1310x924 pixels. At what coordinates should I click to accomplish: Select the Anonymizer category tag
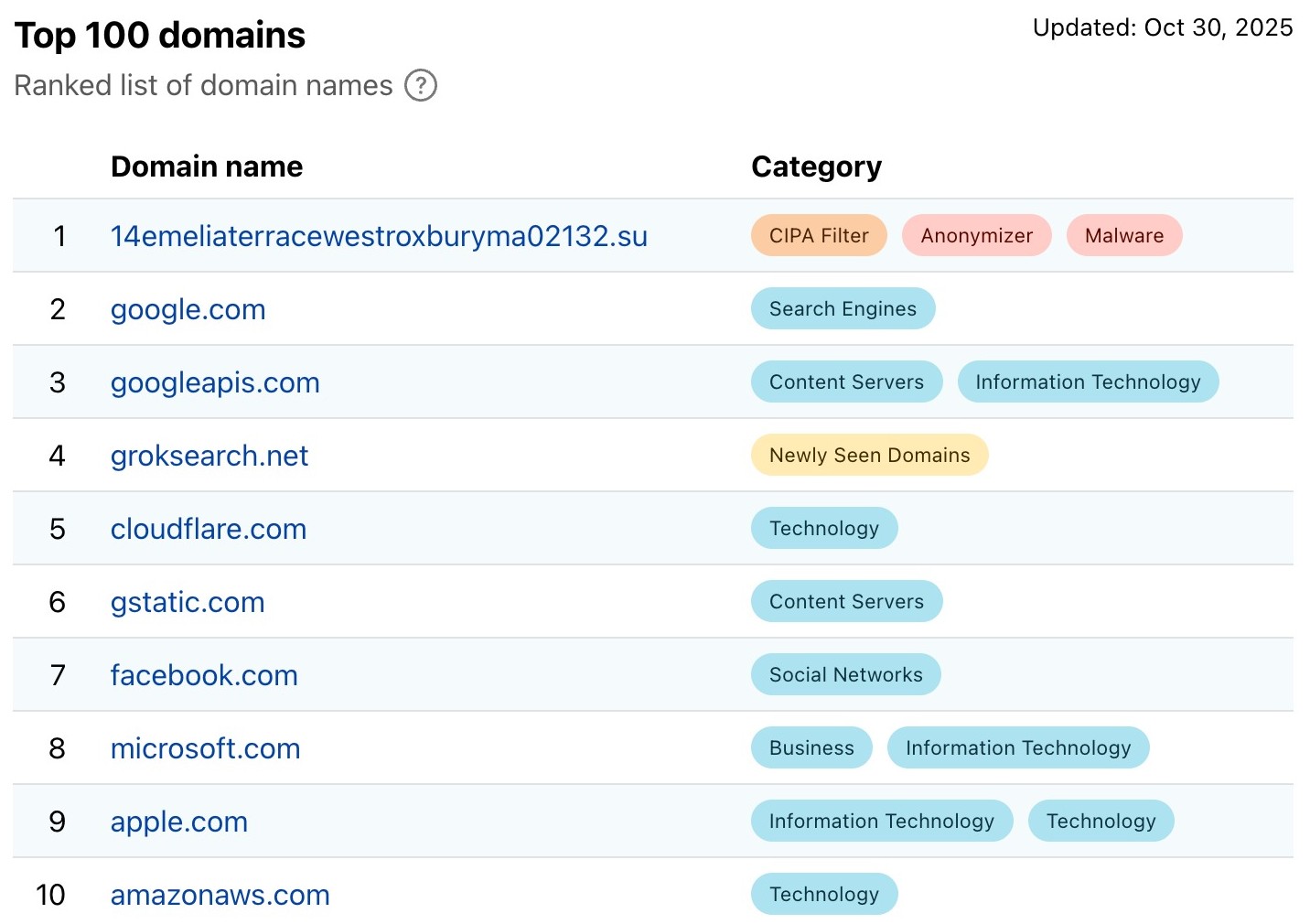[976, 236]
